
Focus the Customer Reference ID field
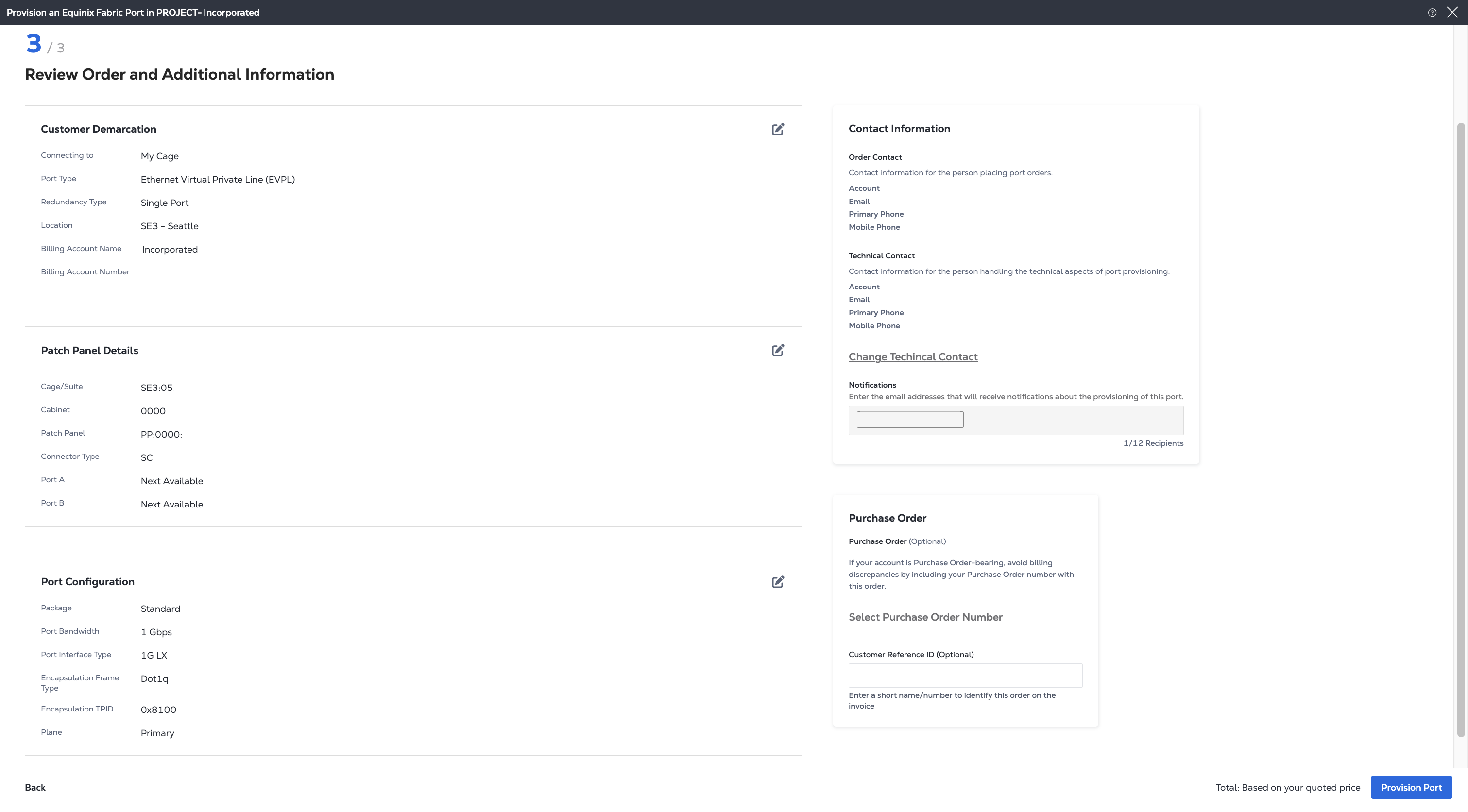965,675
